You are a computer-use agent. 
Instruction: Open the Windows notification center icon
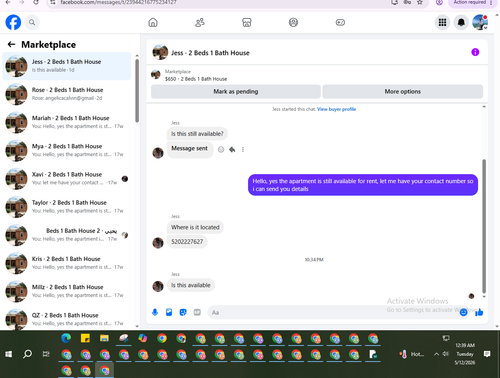(x=487, y=354)
